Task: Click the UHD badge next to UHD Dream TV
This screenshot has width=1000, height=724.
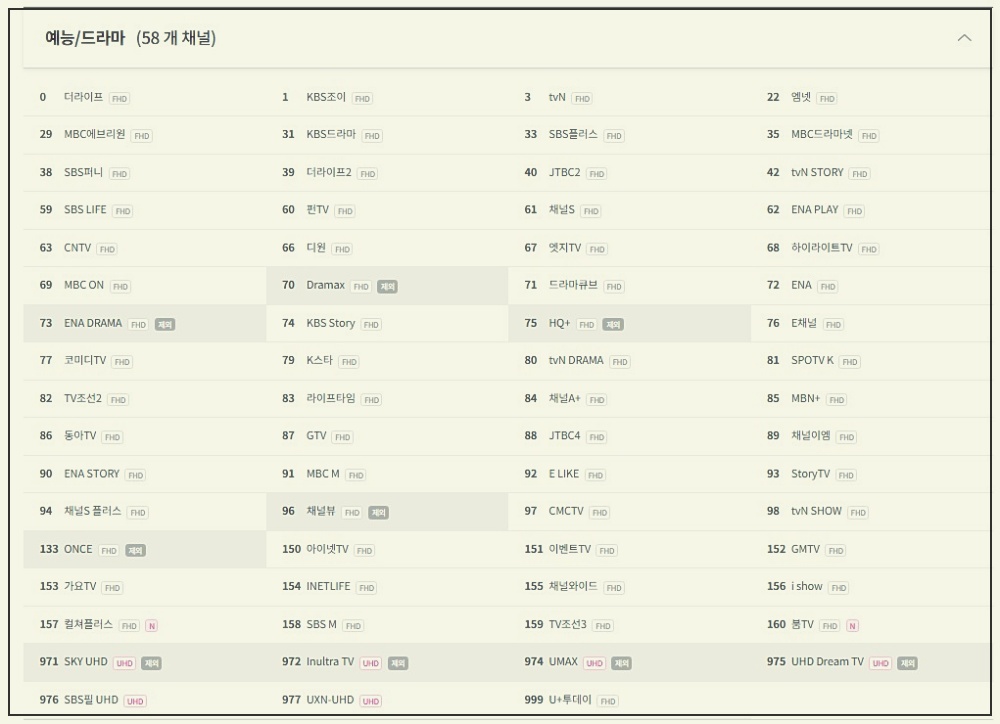Action: (881, 663)
